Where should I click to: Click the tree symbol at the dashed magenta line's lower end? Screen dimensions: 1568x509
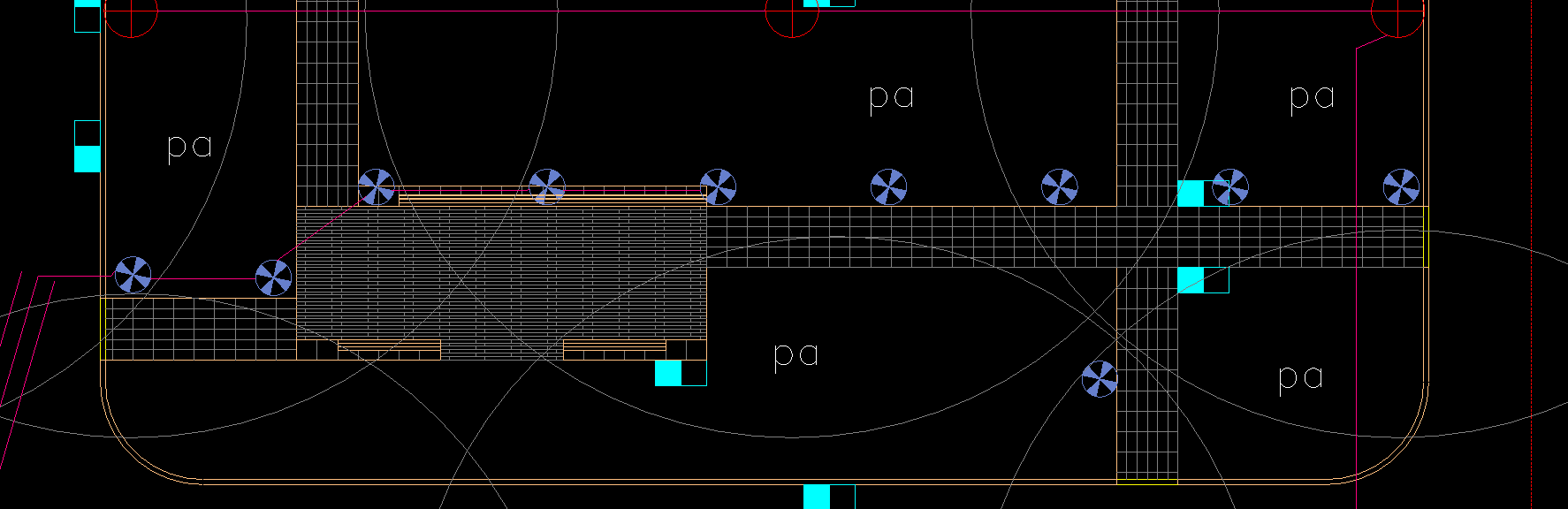(274, 278)
